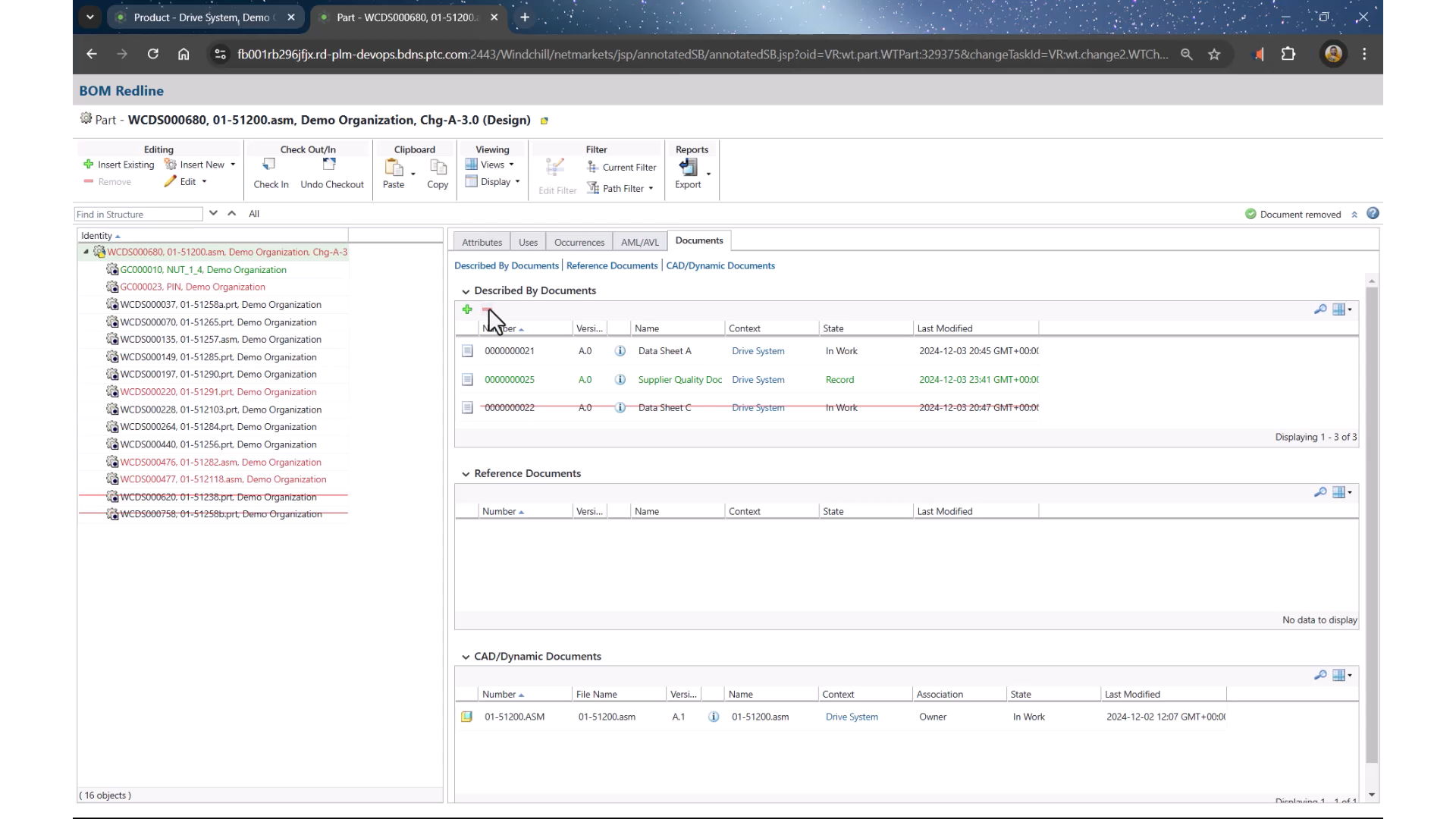
Task: Check the row checkbox for 0000000021
Action: (467, 351)
